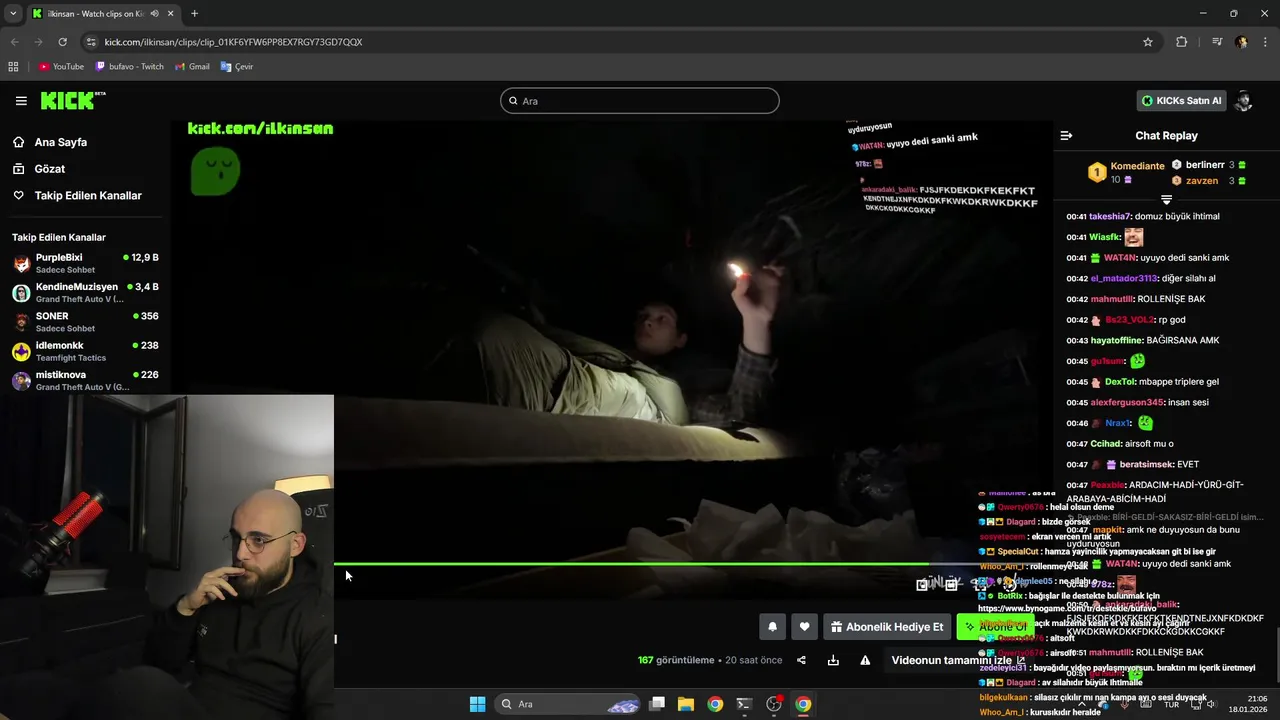Click Abonelik Hediye Et button

coord(887,627)
